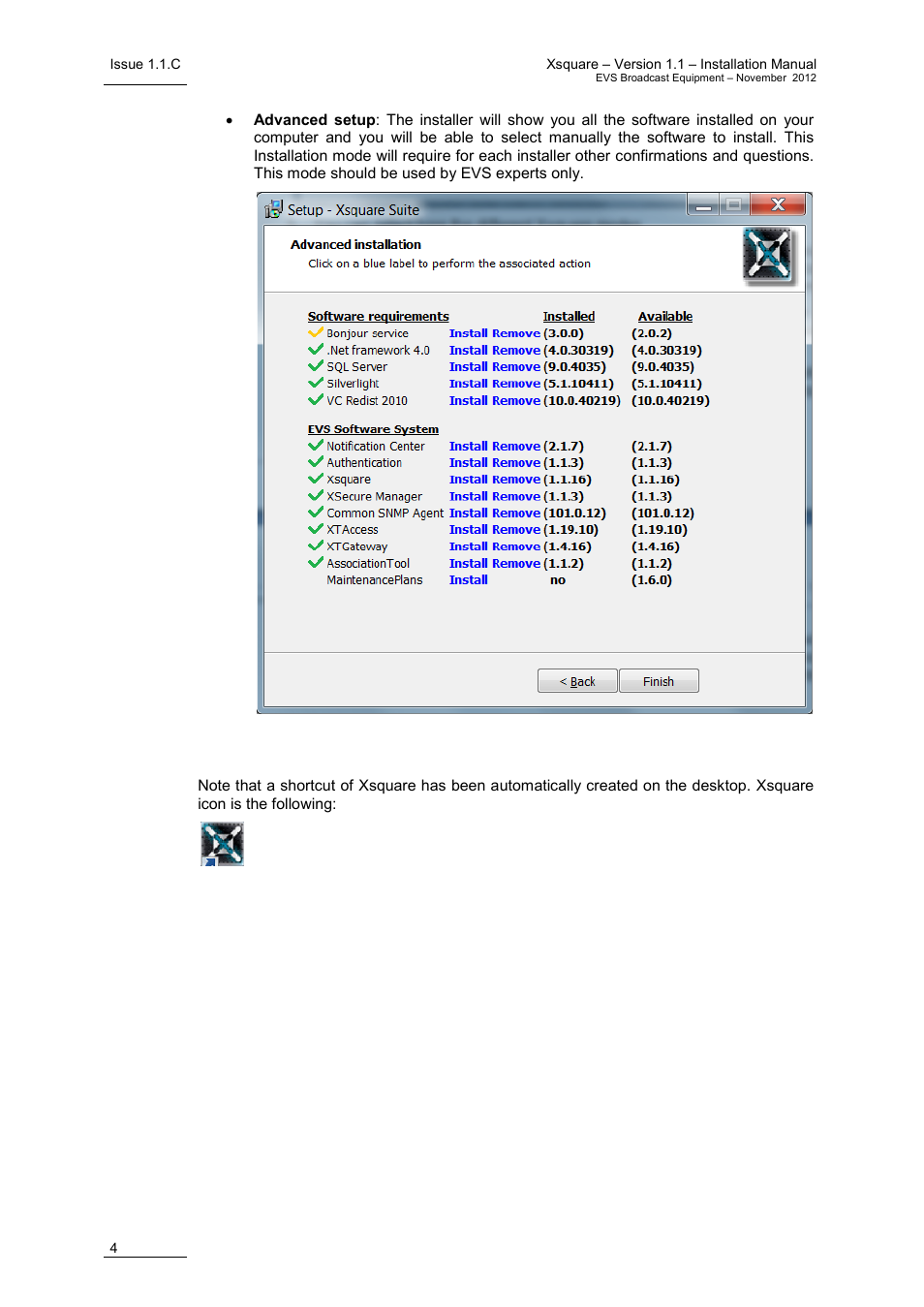Click the maximize button of setup window
Image resolution: width=924 pixels, height=1307 pixels.
734,204
